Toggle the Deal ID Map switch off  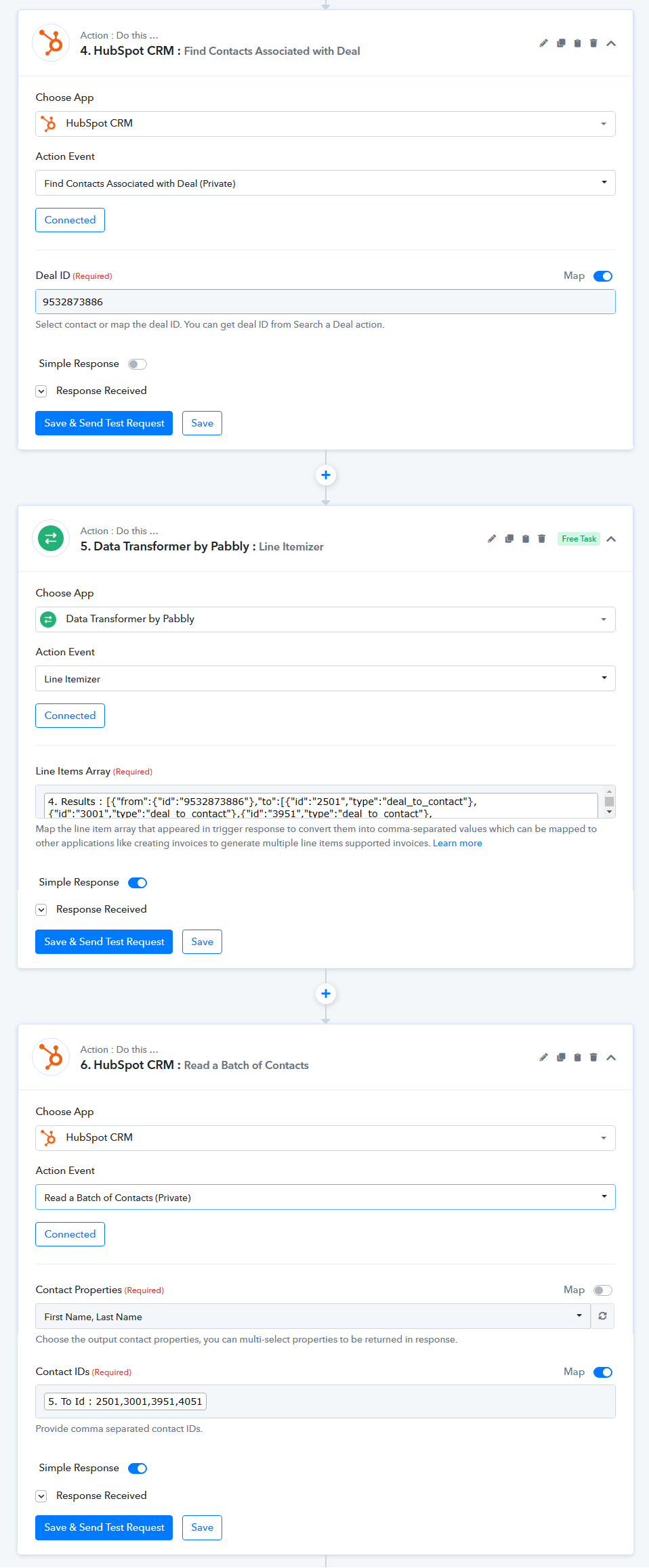click(x=603, y=276)
